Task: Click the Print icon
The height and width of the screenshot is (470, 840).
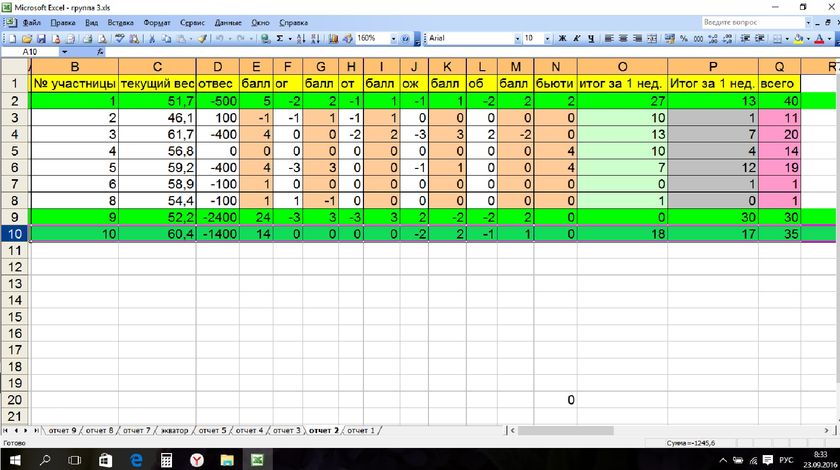Action: point(87,39)
